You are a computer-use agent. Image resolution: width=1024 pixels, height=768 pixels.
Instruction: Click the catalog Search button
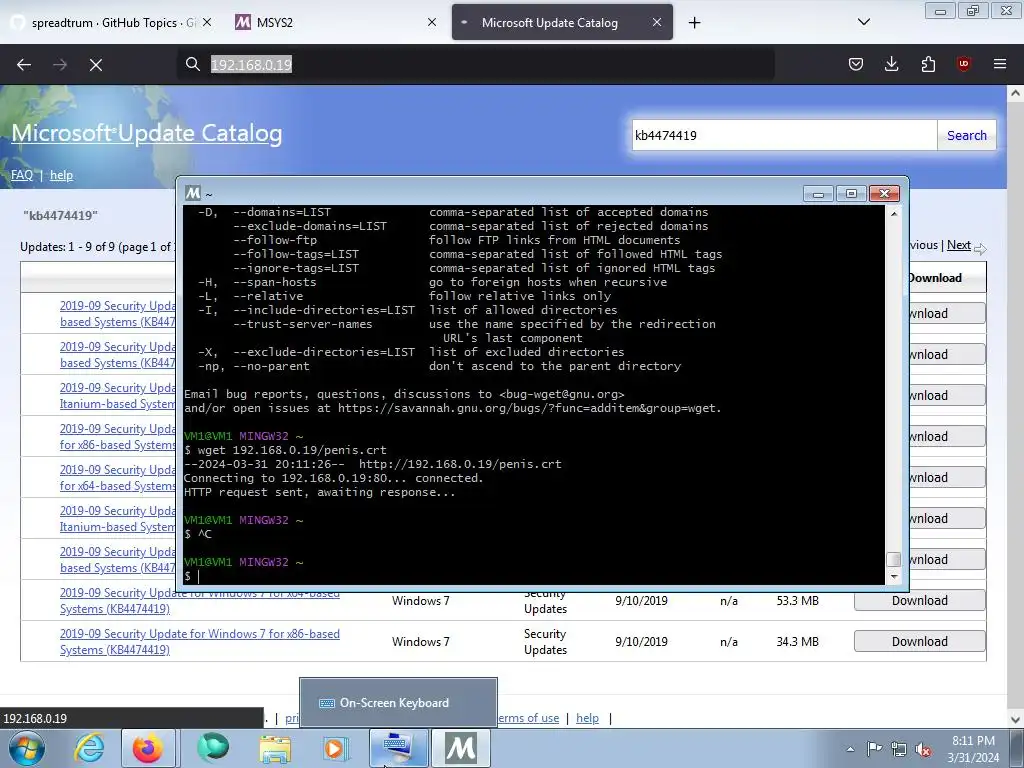967,135
